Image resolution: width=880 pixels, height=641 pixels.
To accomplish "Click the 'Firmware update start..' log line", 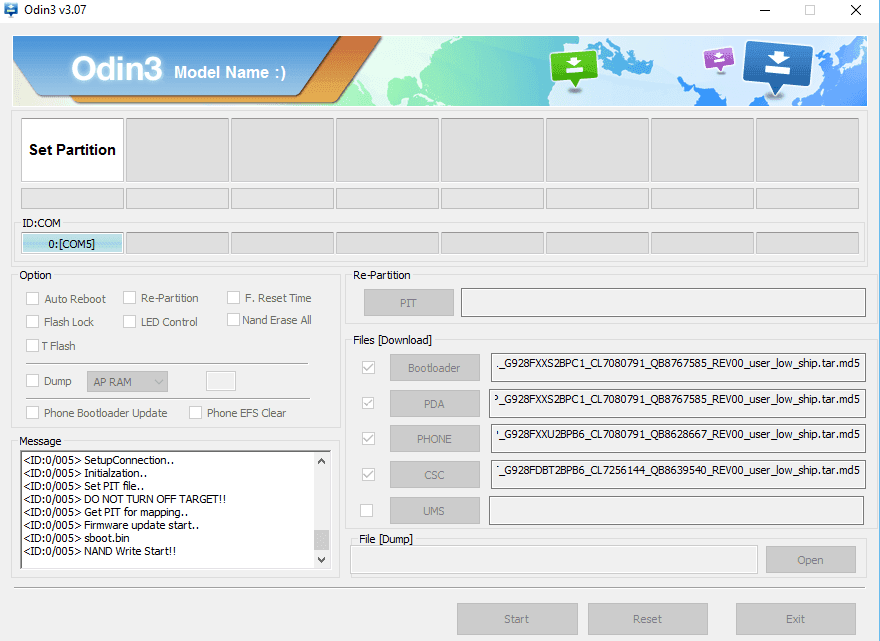I will coord(111,525).
